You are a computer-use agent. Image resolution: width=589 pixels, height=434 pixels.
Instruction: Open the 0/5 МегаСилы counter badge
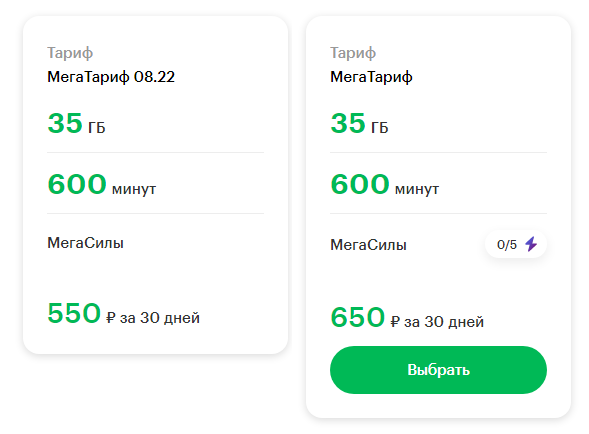[516, 244]
